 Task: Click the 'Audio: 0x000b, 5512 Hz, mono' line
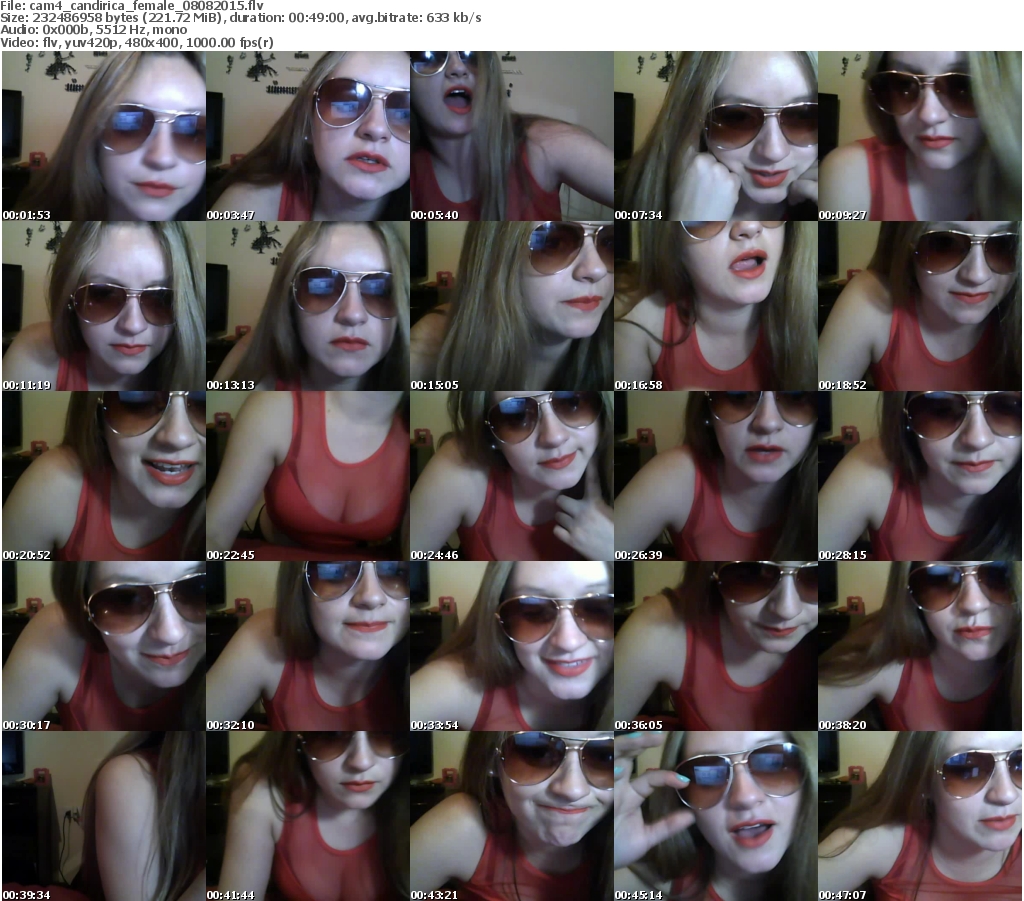94,30
